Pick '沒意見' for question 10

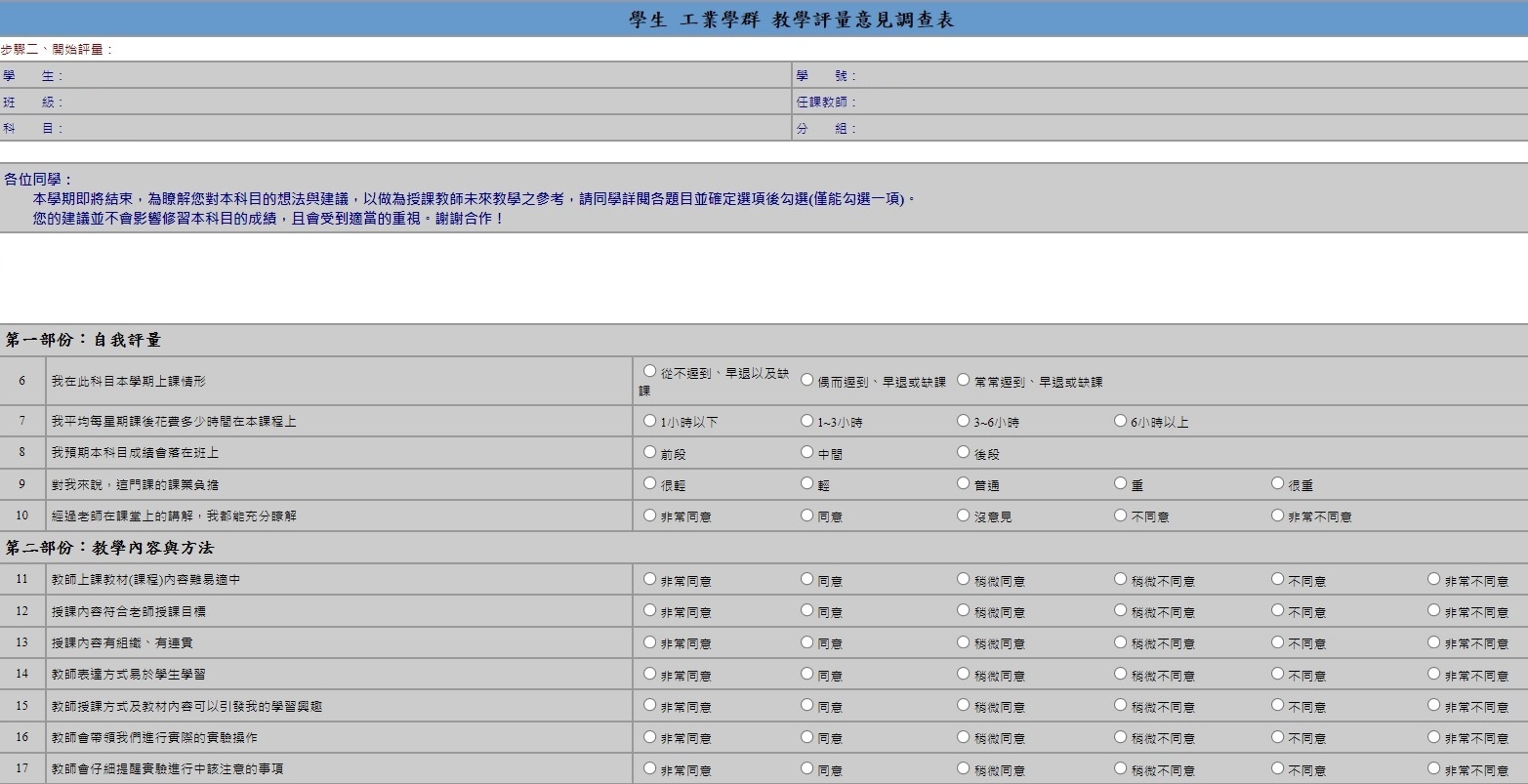pyautogui.click(x=964, y=516)
